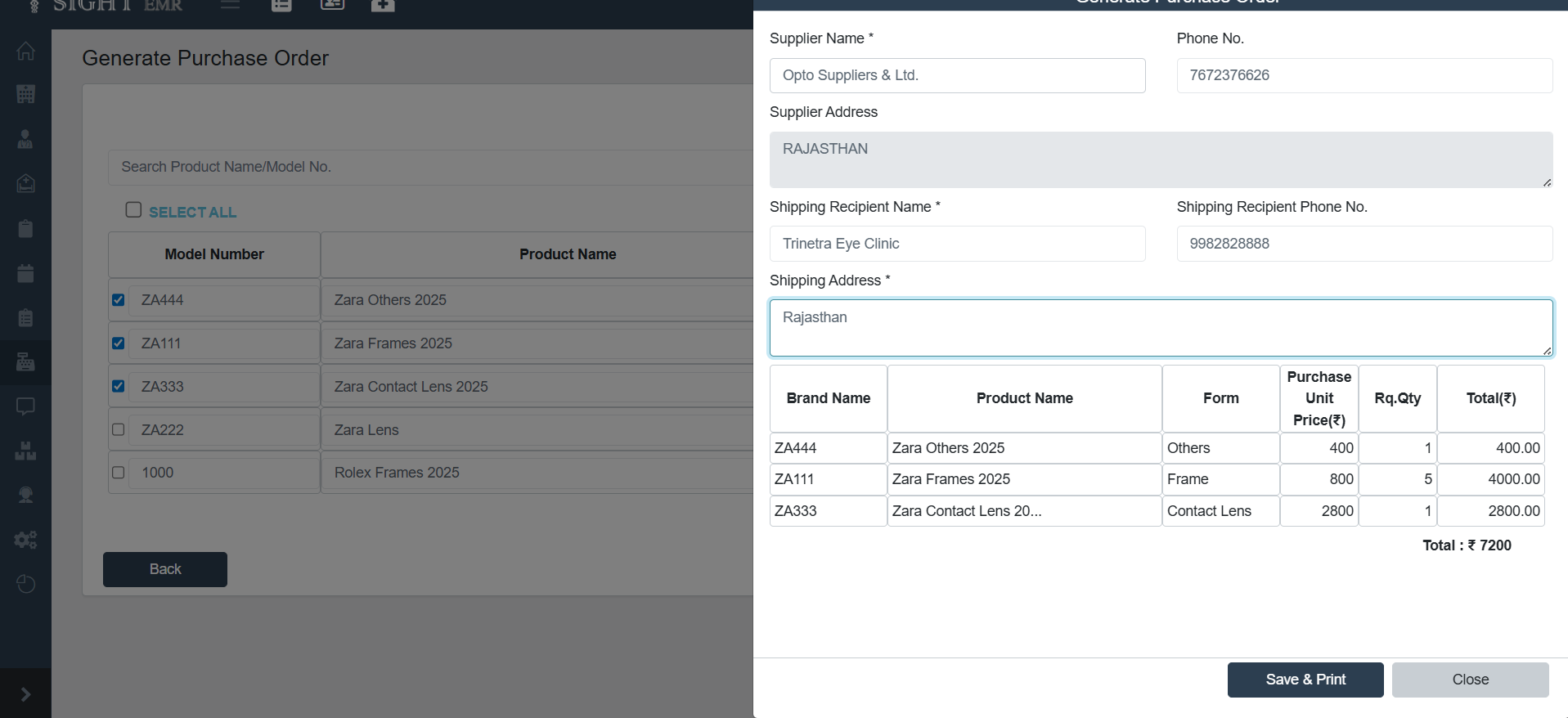
Task: Tick the checkbox for model 1000
Action: 119,473
